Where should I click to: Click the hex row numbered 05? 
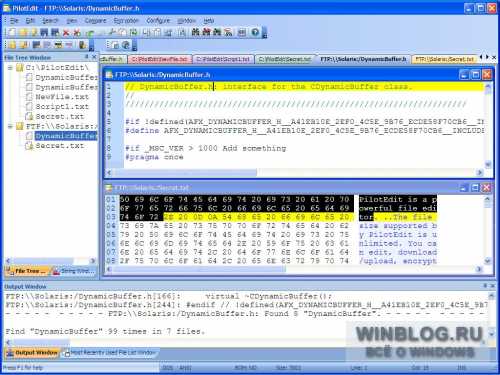(271, 235)
